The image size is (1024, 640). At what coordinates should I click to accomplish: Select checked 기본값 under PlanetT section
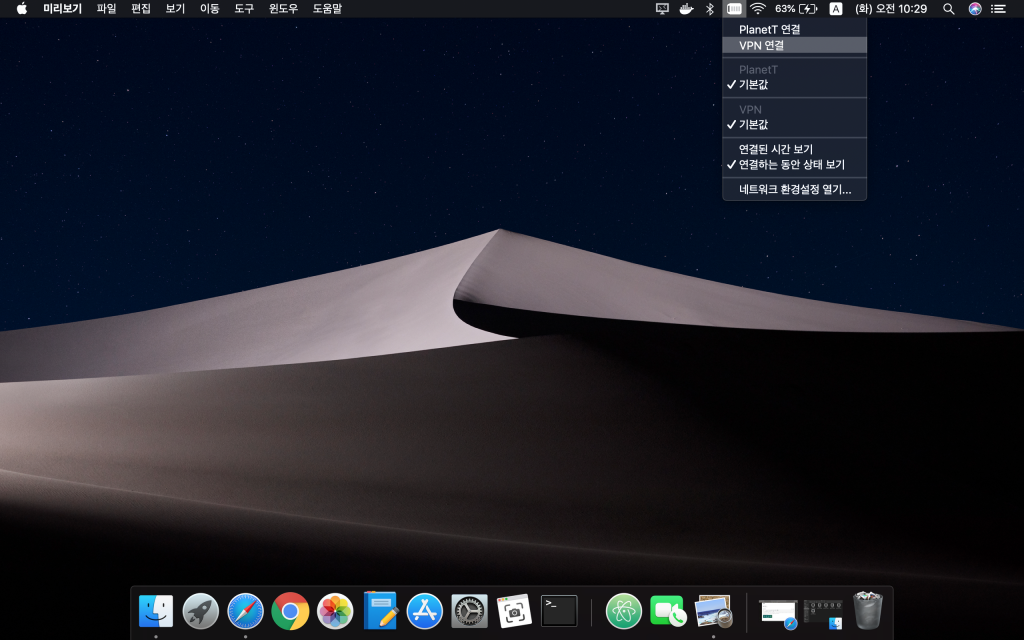click(794, 84)
